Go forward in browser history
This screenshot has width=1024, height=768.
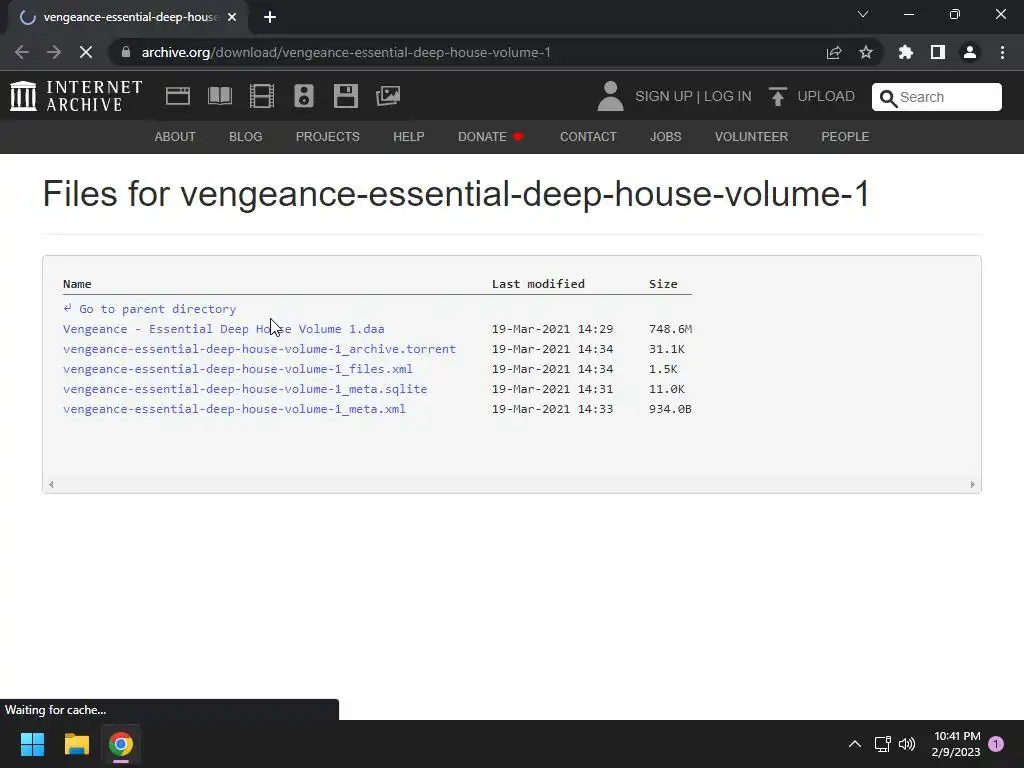click(54, 52)
